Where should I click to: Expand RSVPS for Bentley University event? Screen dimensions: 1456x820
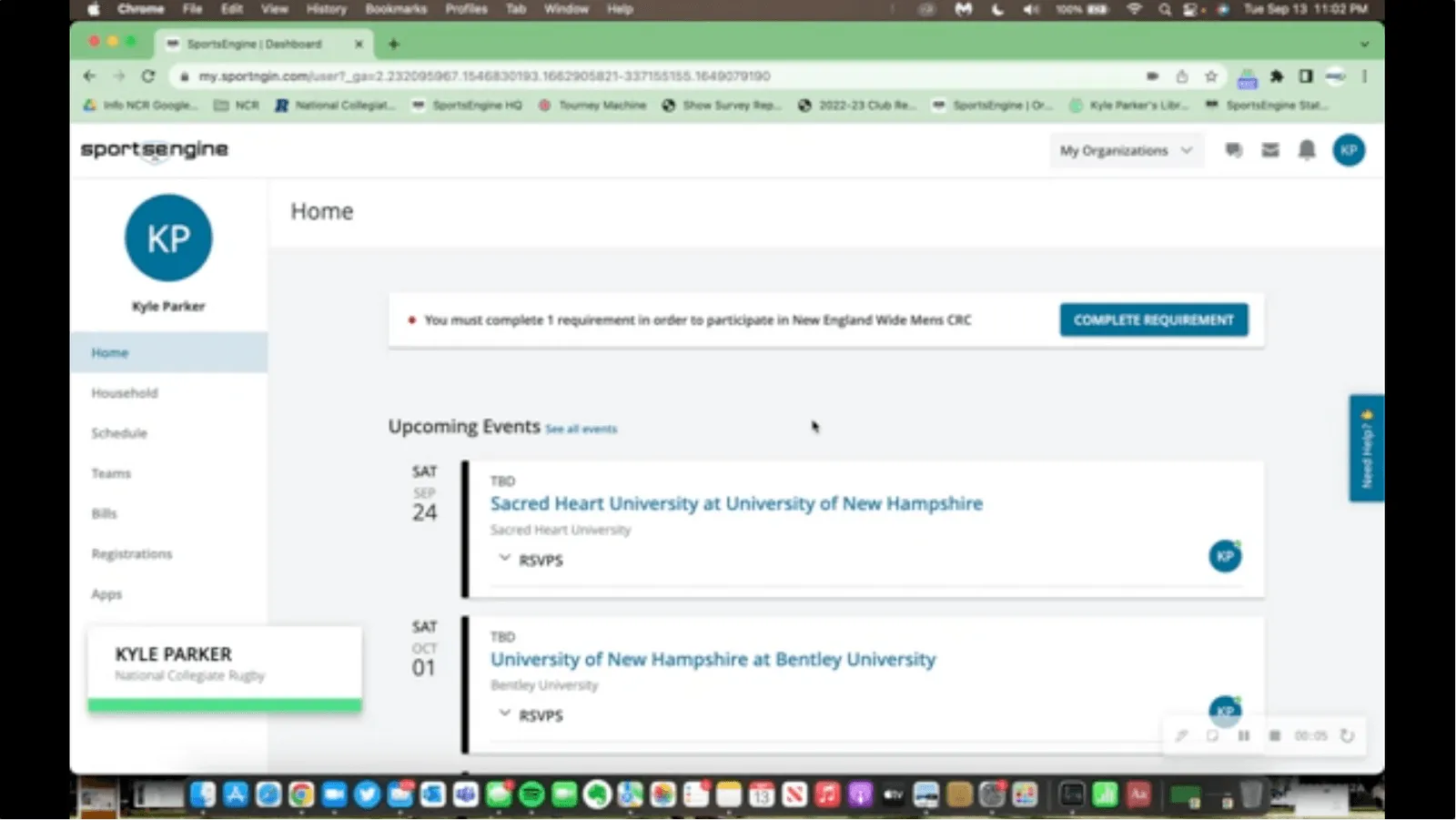531,716
